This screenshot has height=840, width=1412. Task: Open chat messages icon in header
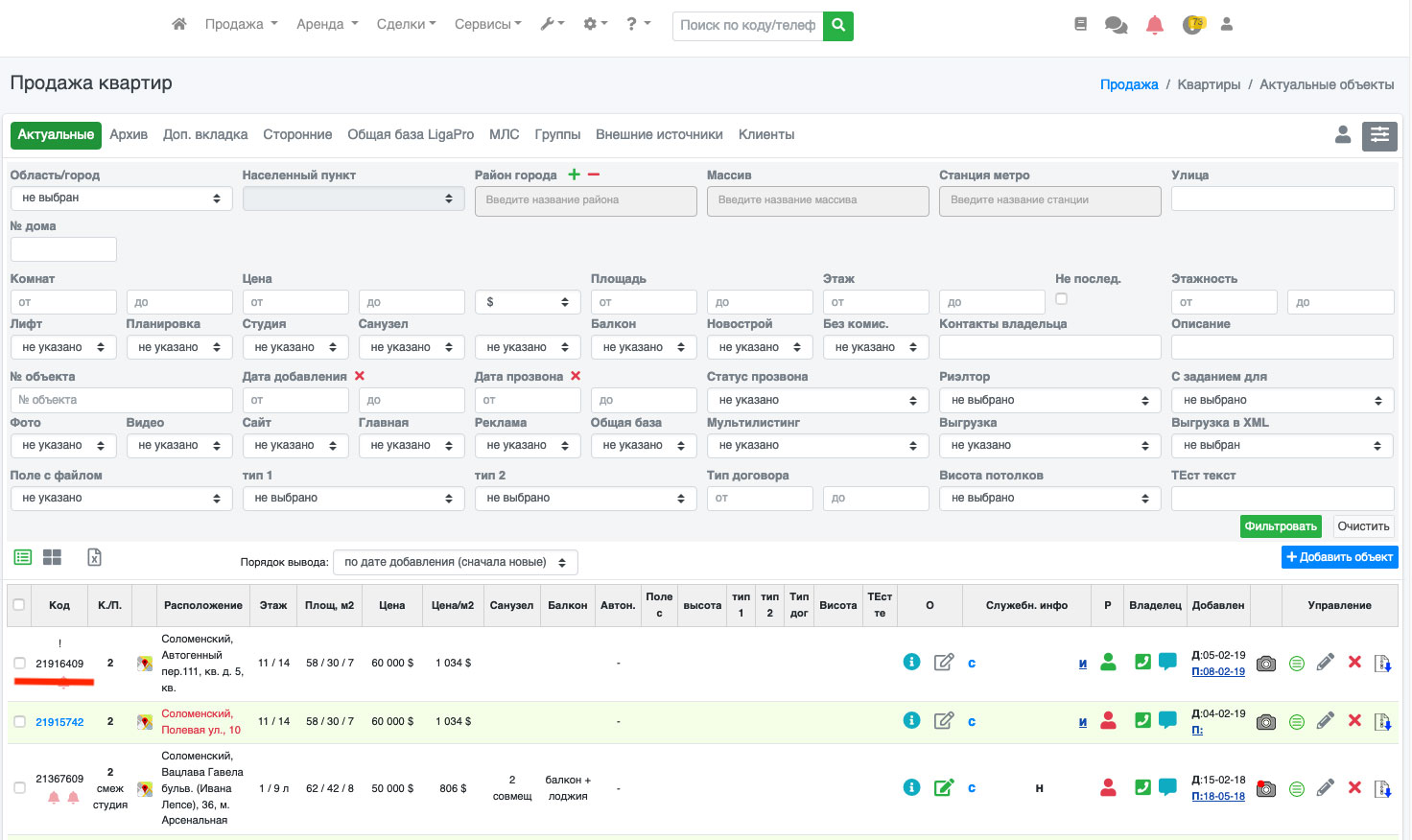(x=1116, y=25)
